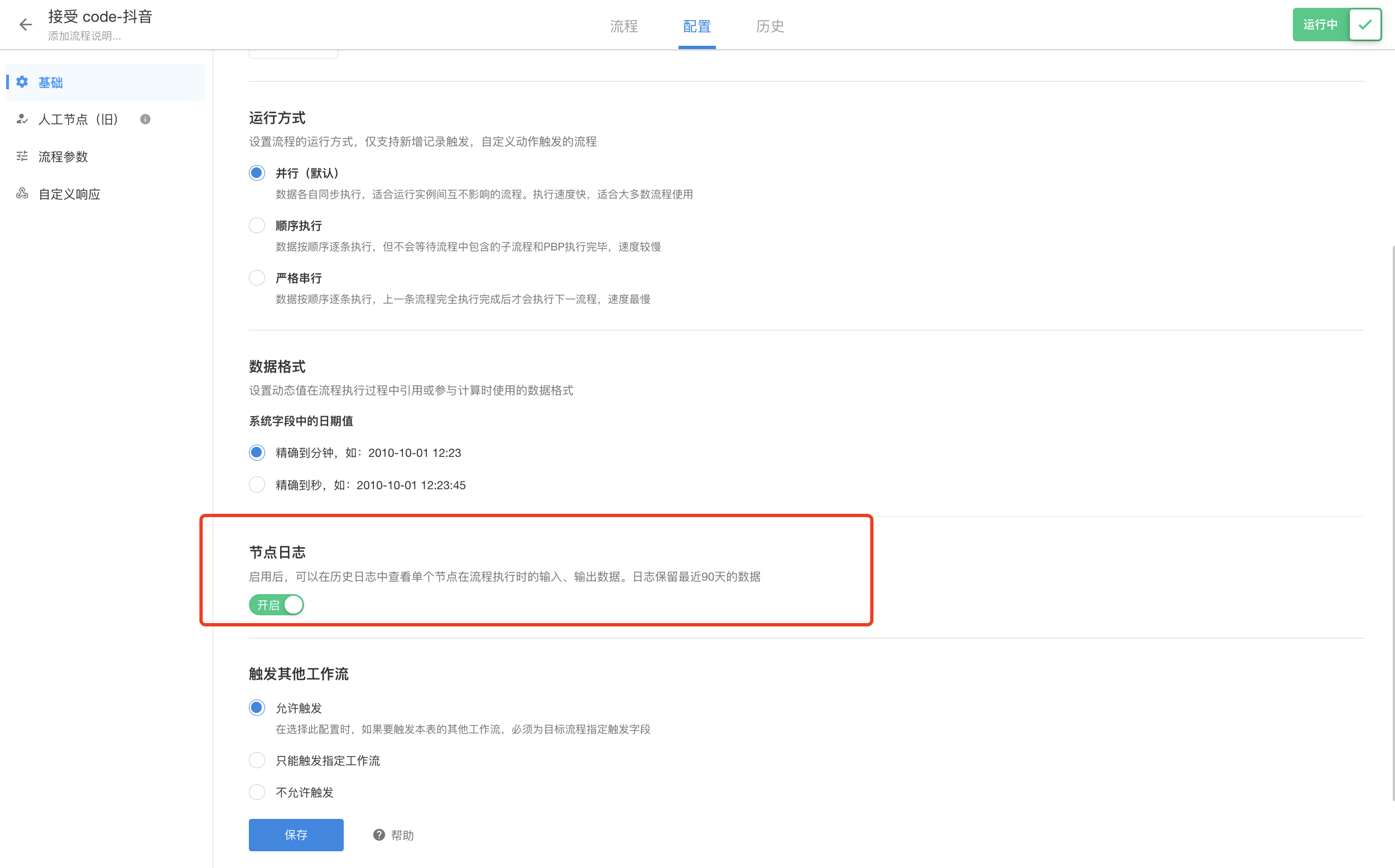Viewport: 1395px width, 868px height.
Task: Click the green checkmark status icon
Action: [x=1364, y=25]
